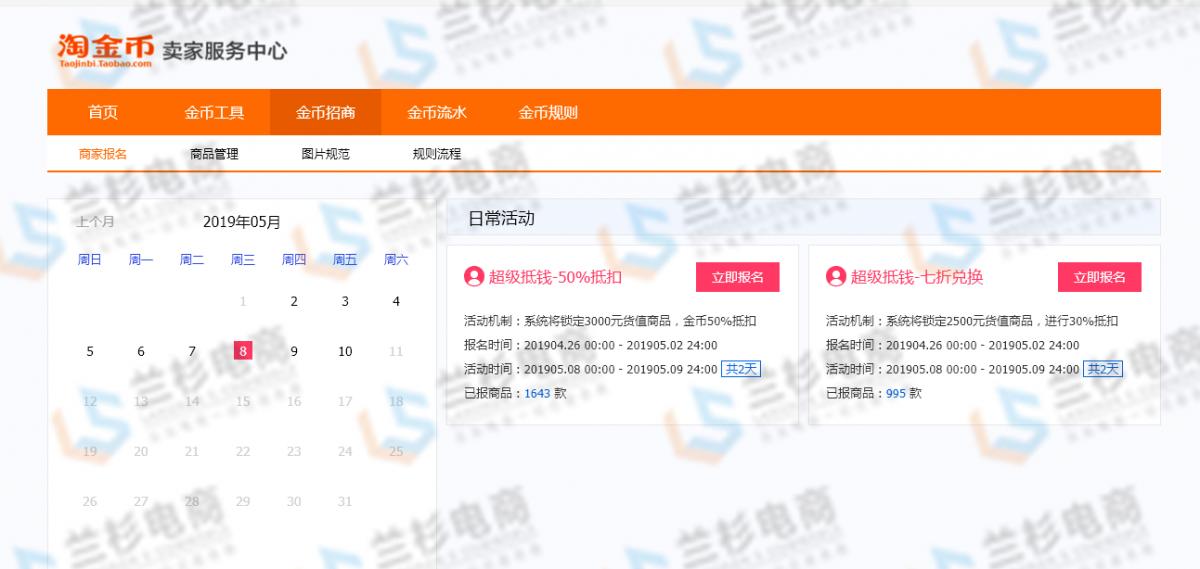Click the 周日 weekday header
Viewport: 1200px width, 569px height.
[x=90, y=260]
